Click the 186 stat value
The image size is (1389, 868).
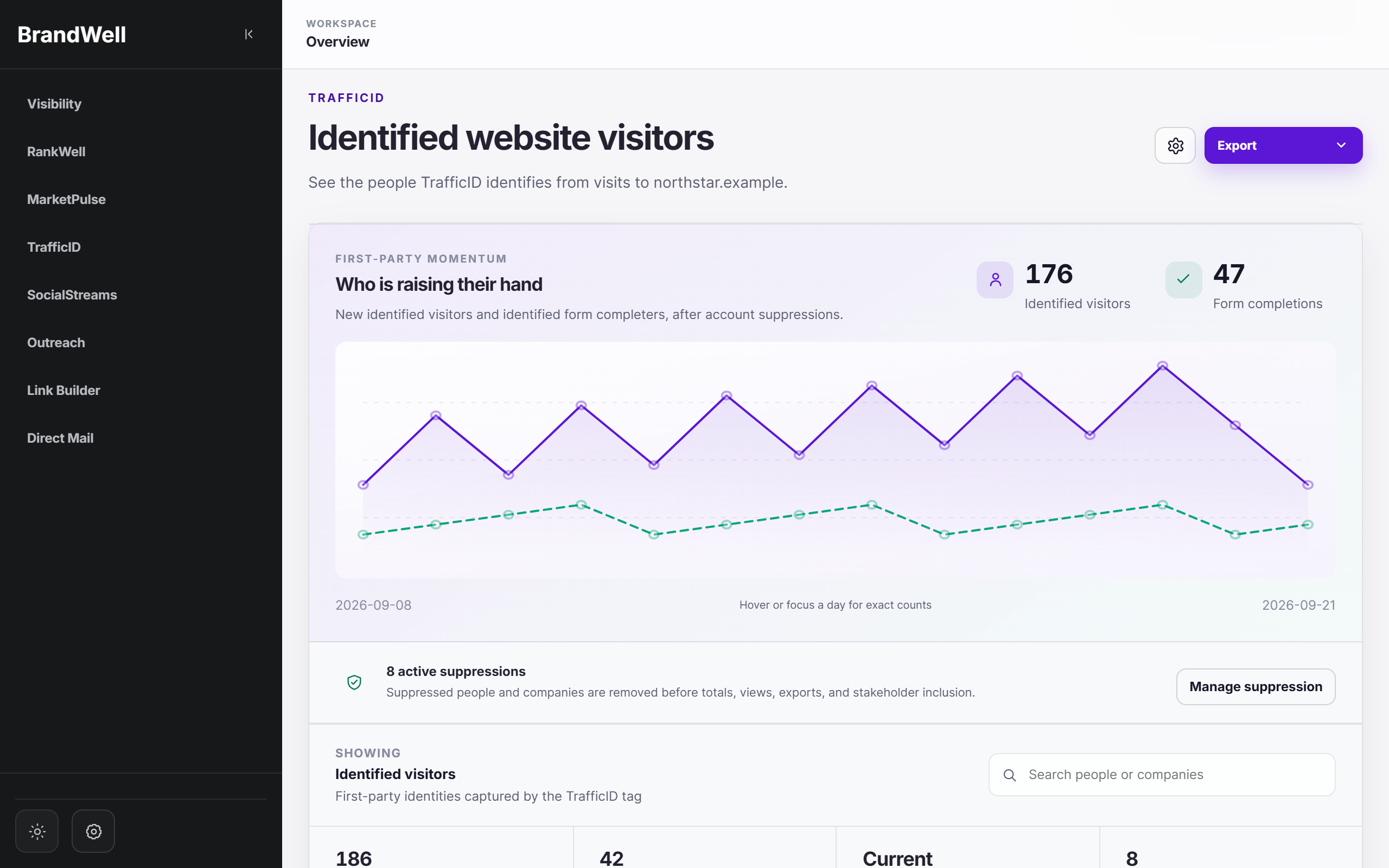pos(354,858)
